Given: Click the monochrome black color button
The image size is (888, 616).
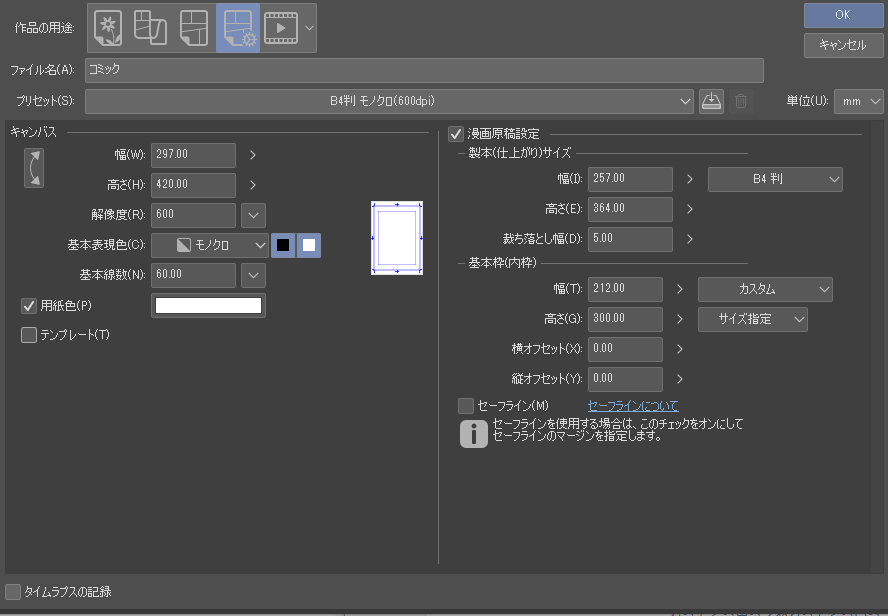Looking at the screenshot, I should tap(283, 245).
